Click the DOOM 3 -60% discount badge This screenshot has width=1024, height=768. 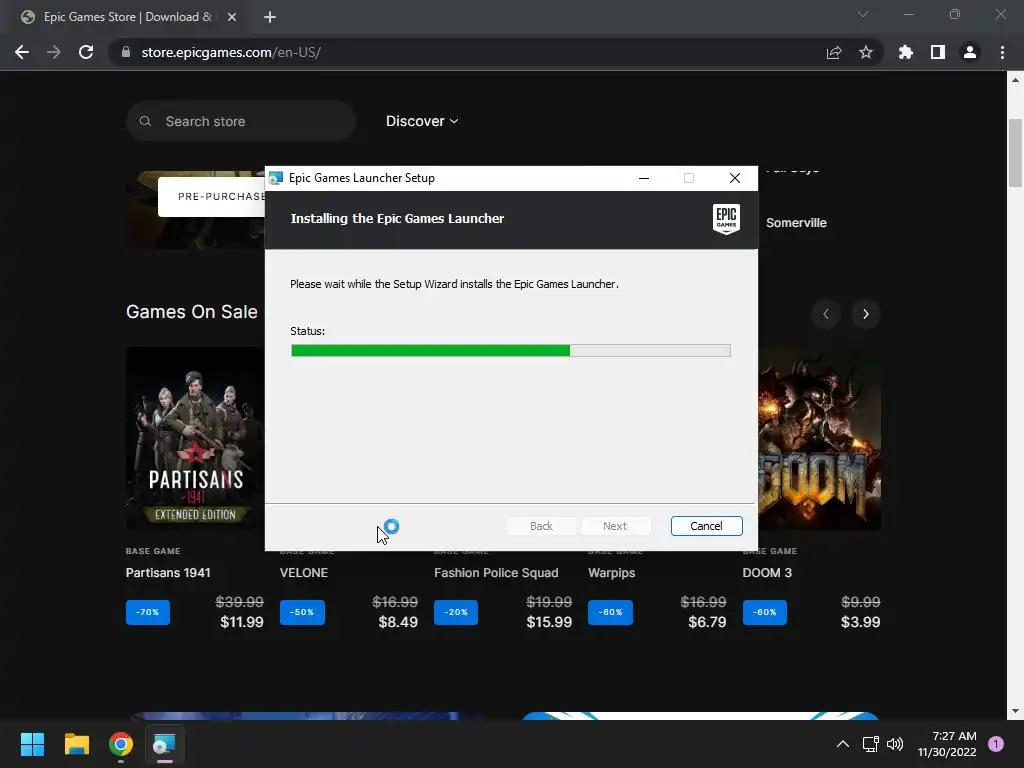[x=764, y=612]
